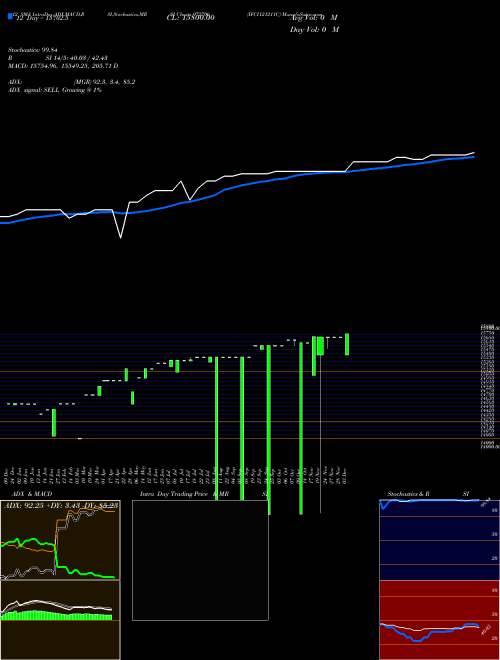500x660 pixels.
Task: Open the empty intraday trading price box
Action: point(200,560)
